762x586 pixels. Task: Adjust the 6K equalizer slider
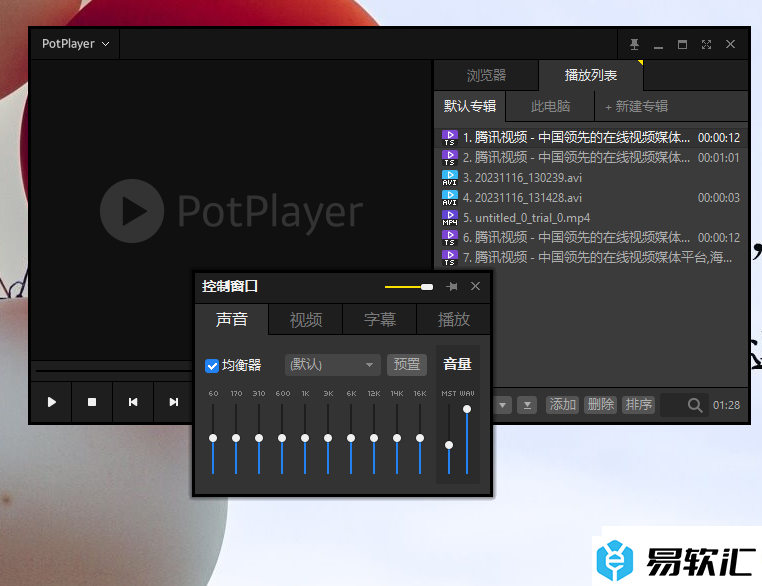click(351, 438)
